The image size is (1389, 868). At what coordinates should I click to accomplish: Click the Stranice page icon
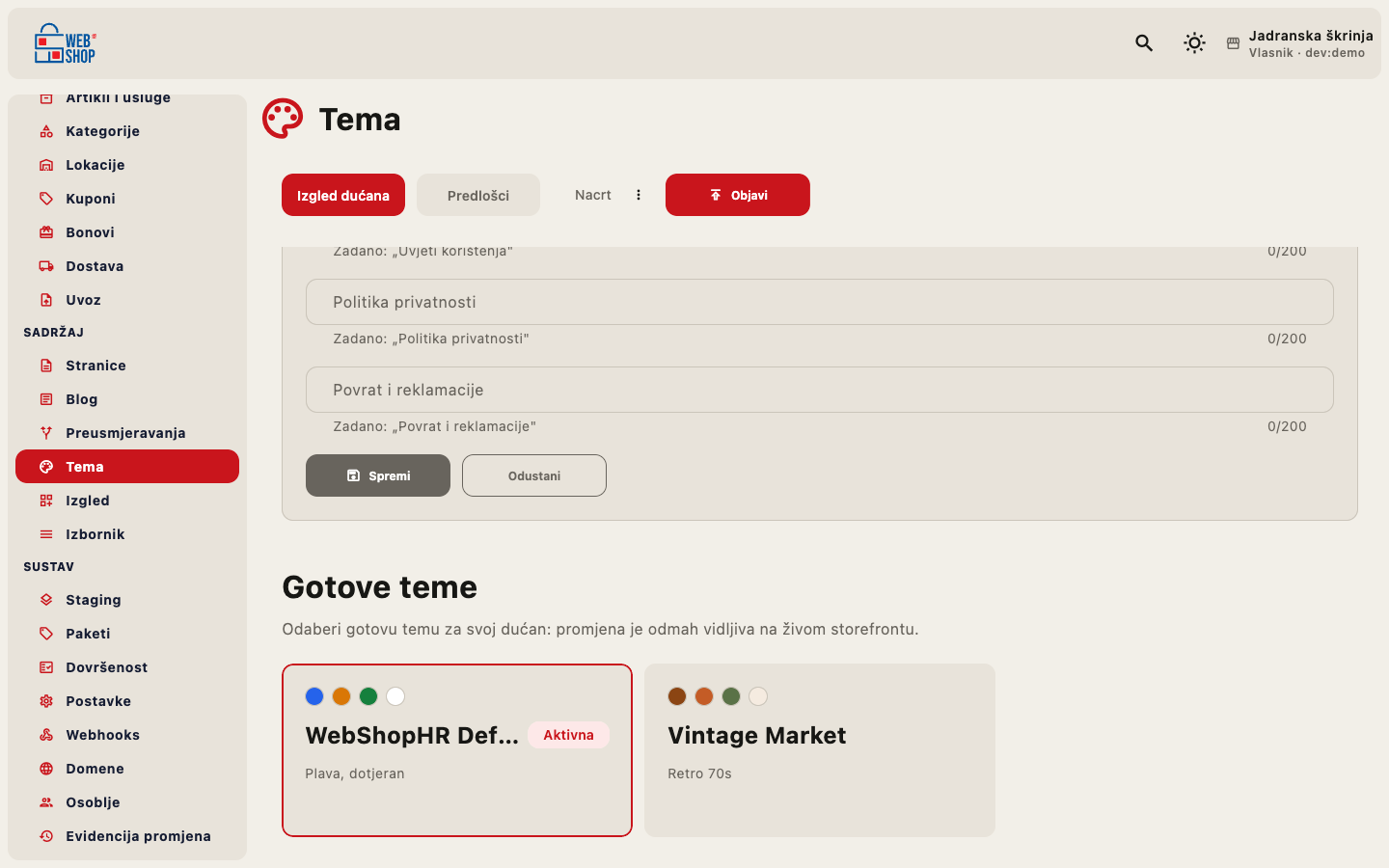click(x=46, y=366)
